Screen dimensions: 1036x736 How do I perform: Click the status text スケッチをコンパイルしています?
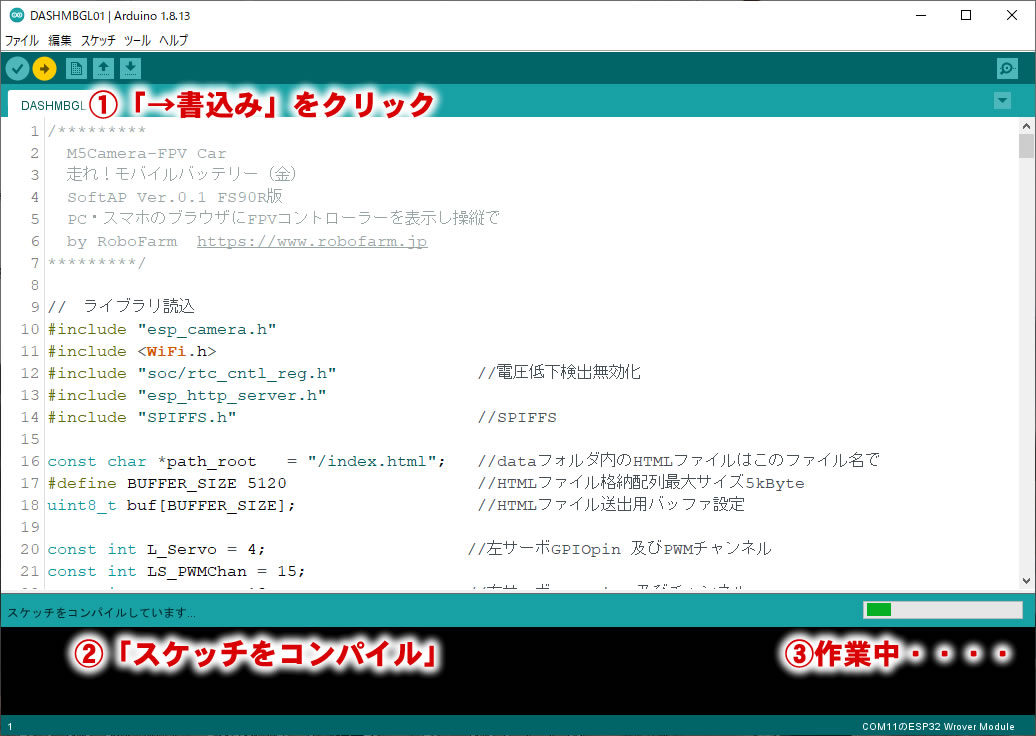click(101, 612)
